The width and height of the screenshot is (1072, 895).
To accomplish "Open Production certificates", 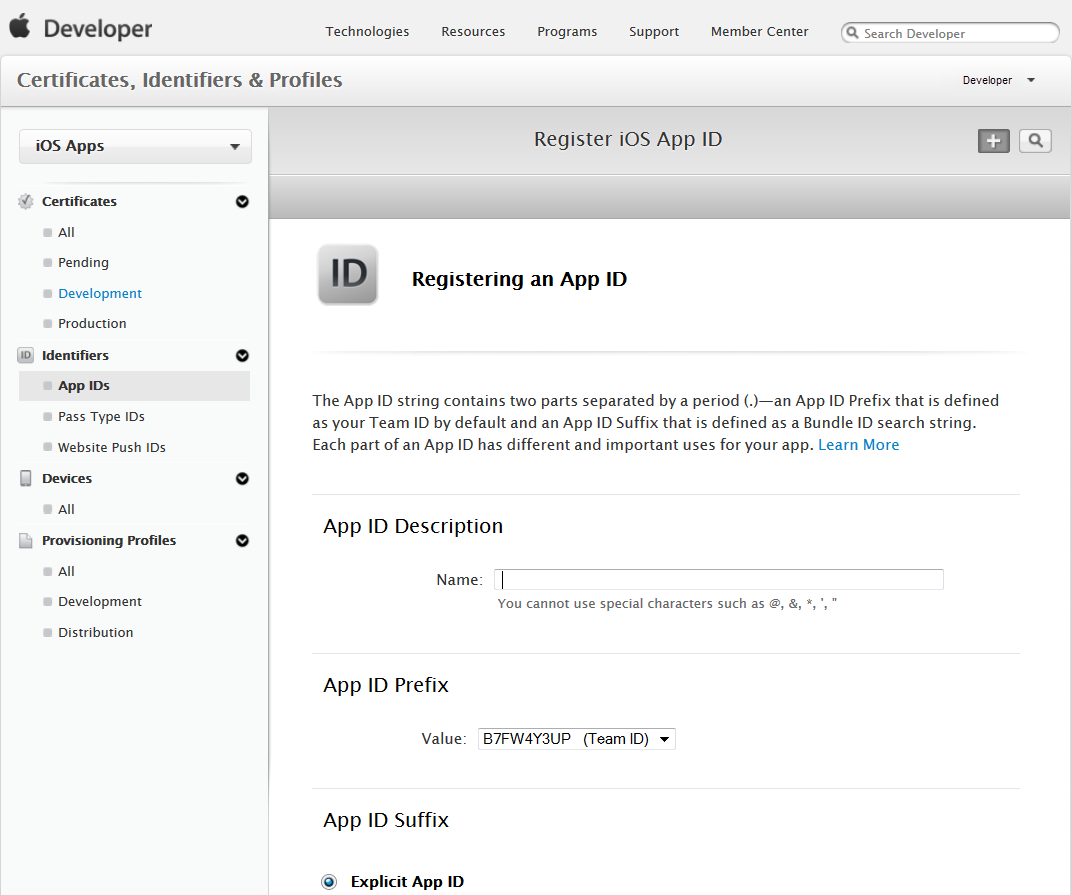I will click(x=92, y=323).
